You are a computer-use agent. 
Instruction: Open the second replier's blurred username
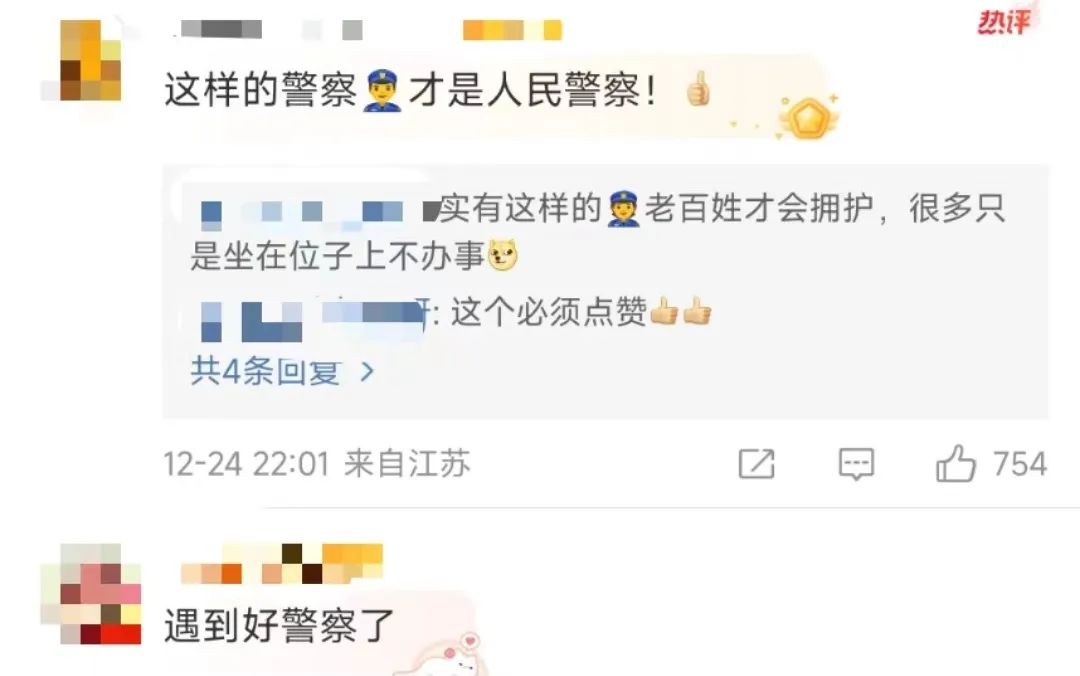315,319
